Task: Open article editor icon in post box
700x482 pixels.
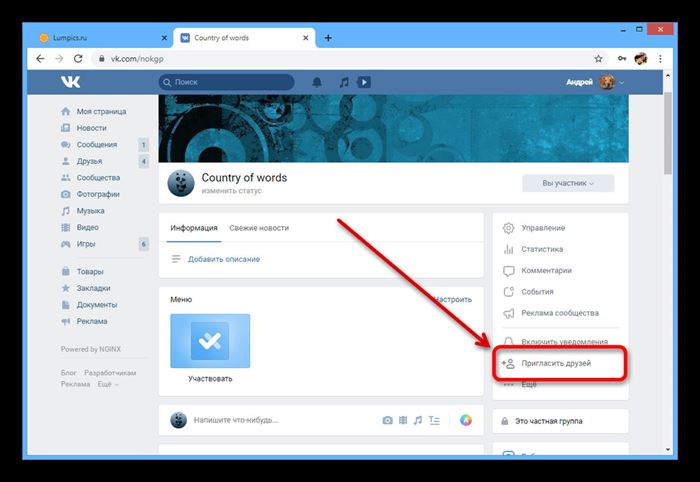Action: point(434,420)
